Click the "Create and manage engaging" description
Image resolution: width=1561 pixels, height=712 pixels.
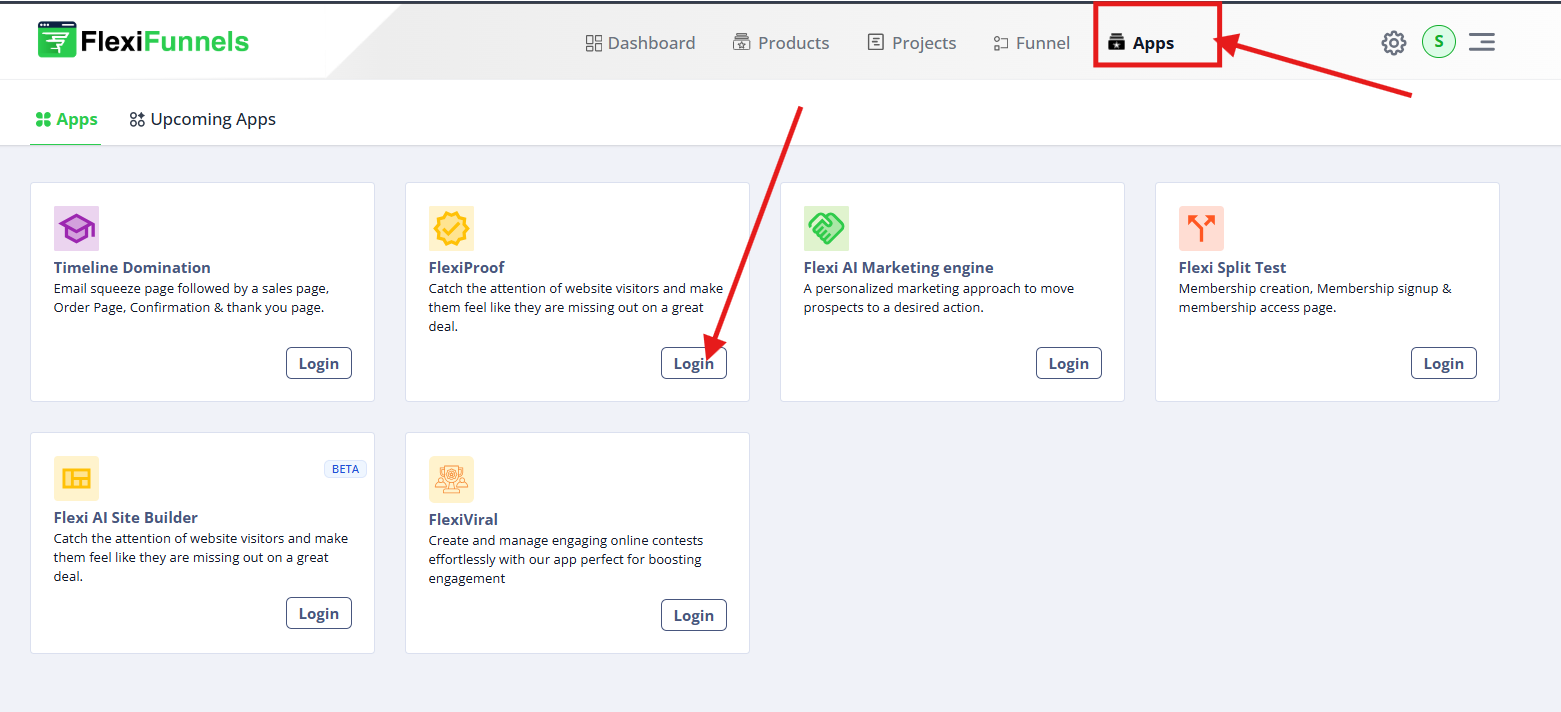[566, 559]
